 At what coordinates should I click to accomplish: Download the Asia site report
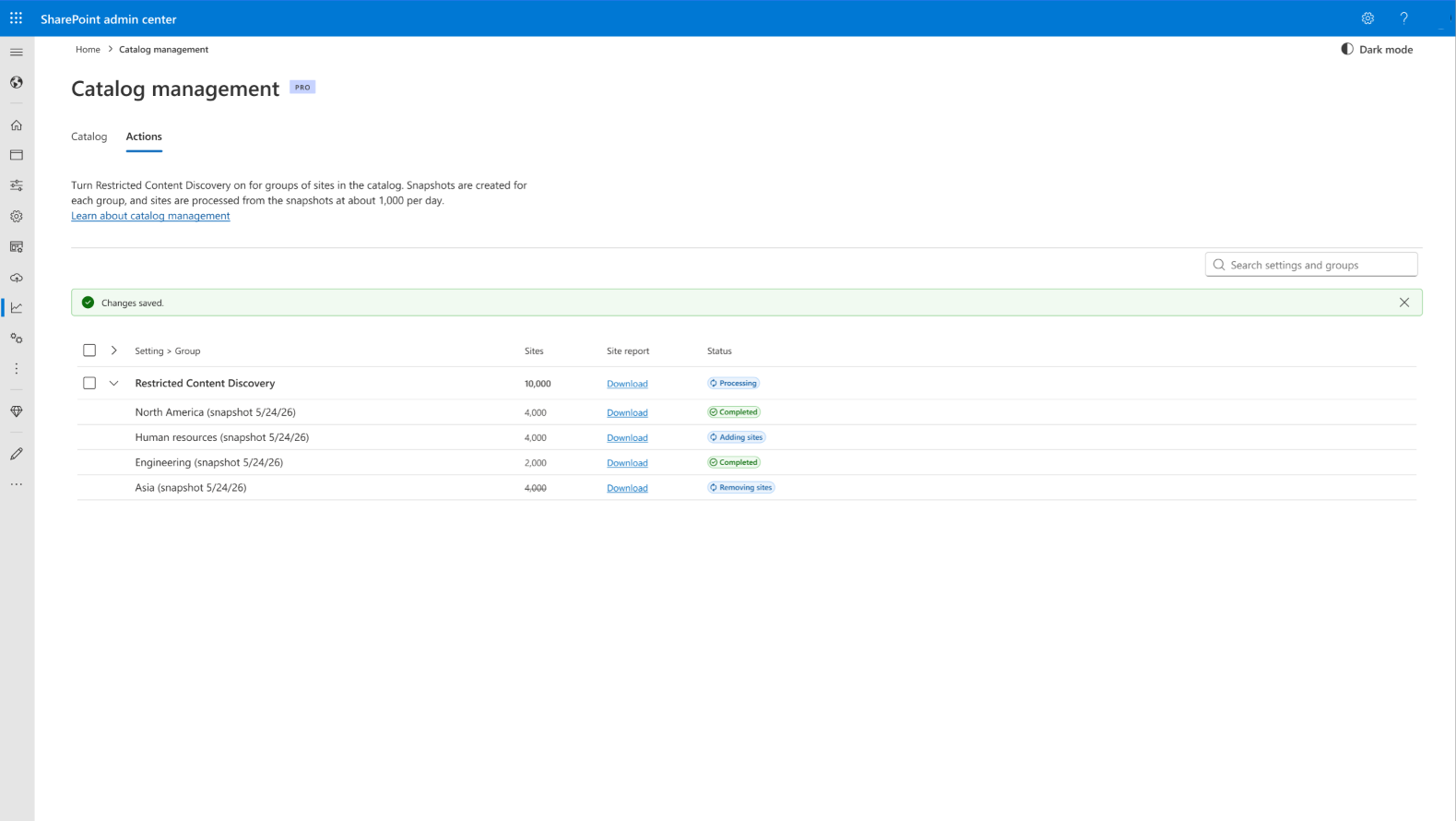(627, 488)
